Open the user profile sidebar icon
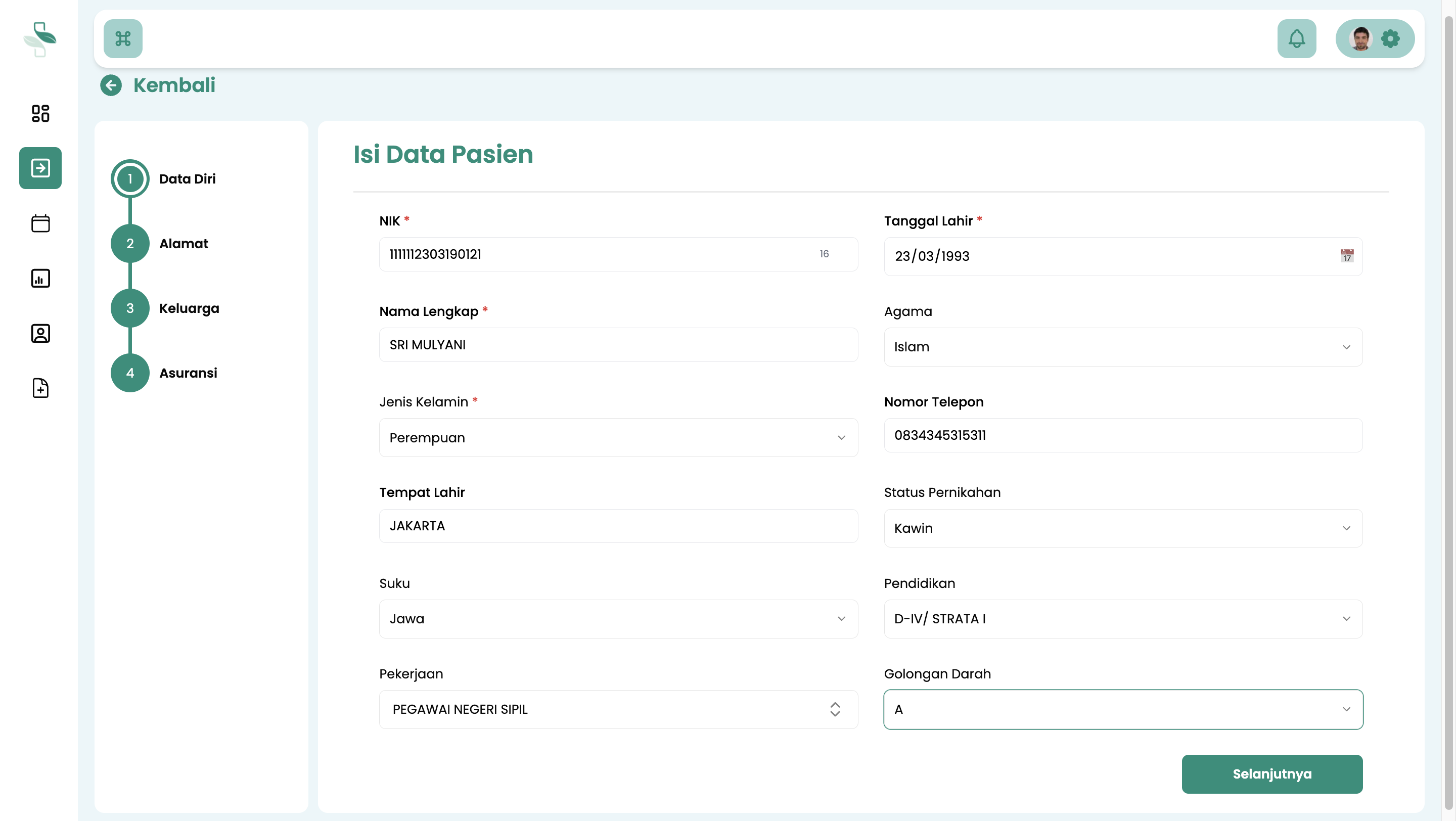This screenshot has width=1456, height=821. coord(40,333)
